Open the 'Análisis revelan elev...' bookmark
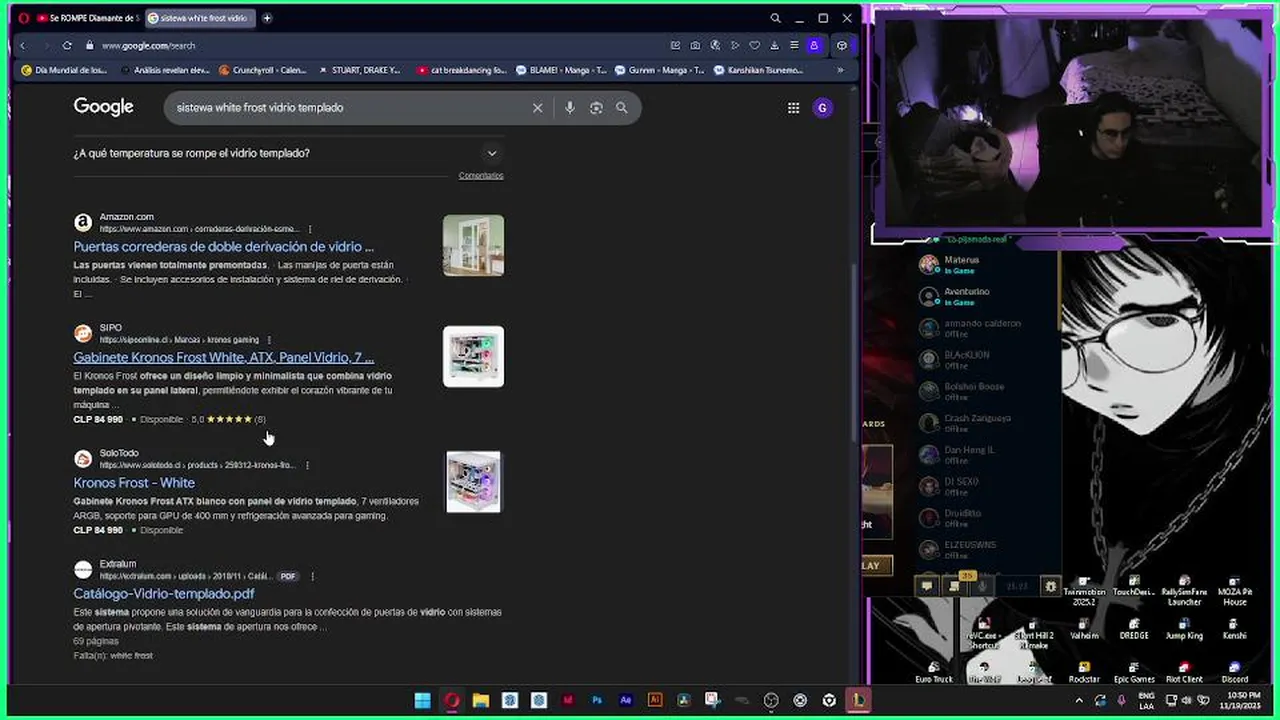This screenshot has height=720, width=1280. (x=164, y=70)
